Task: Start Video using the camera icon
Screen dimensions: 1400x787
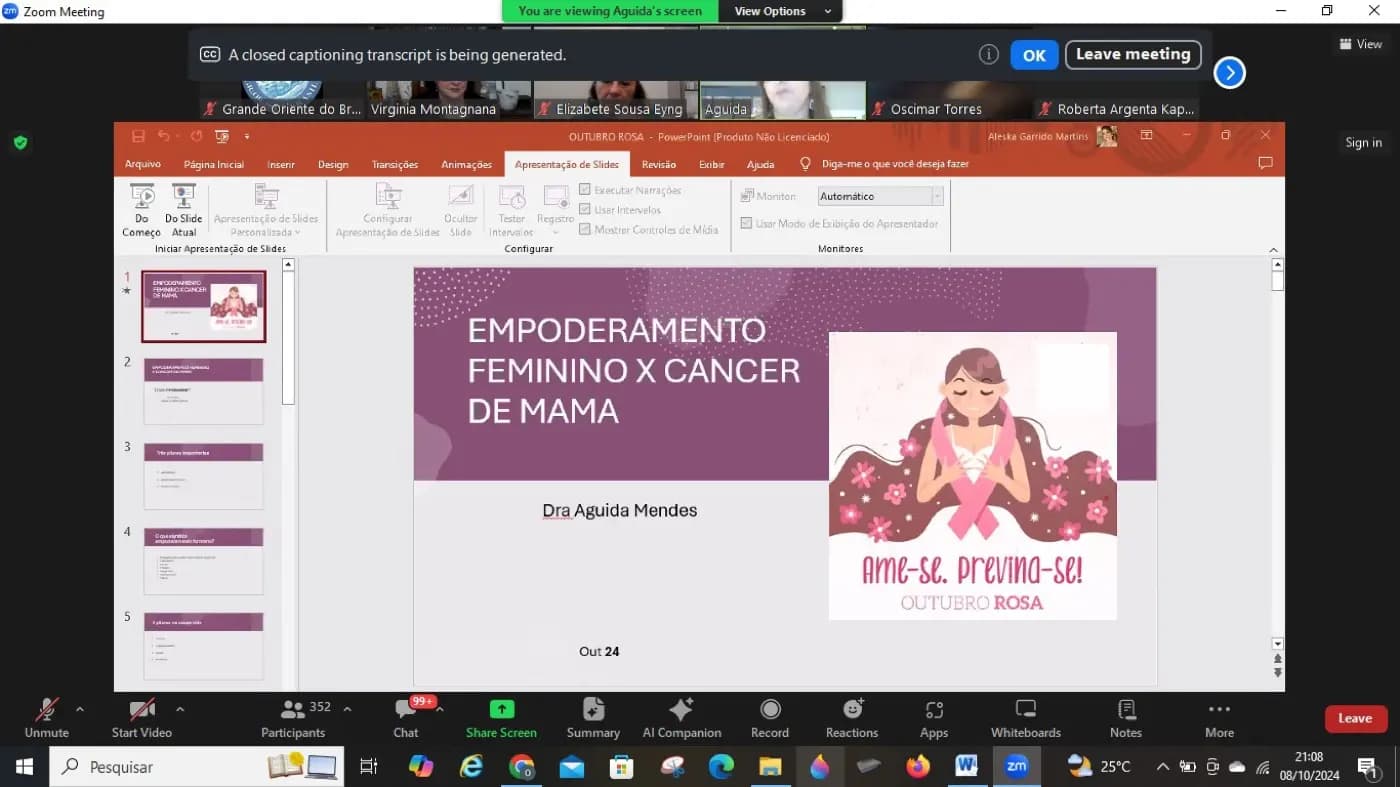Action: 141,718
